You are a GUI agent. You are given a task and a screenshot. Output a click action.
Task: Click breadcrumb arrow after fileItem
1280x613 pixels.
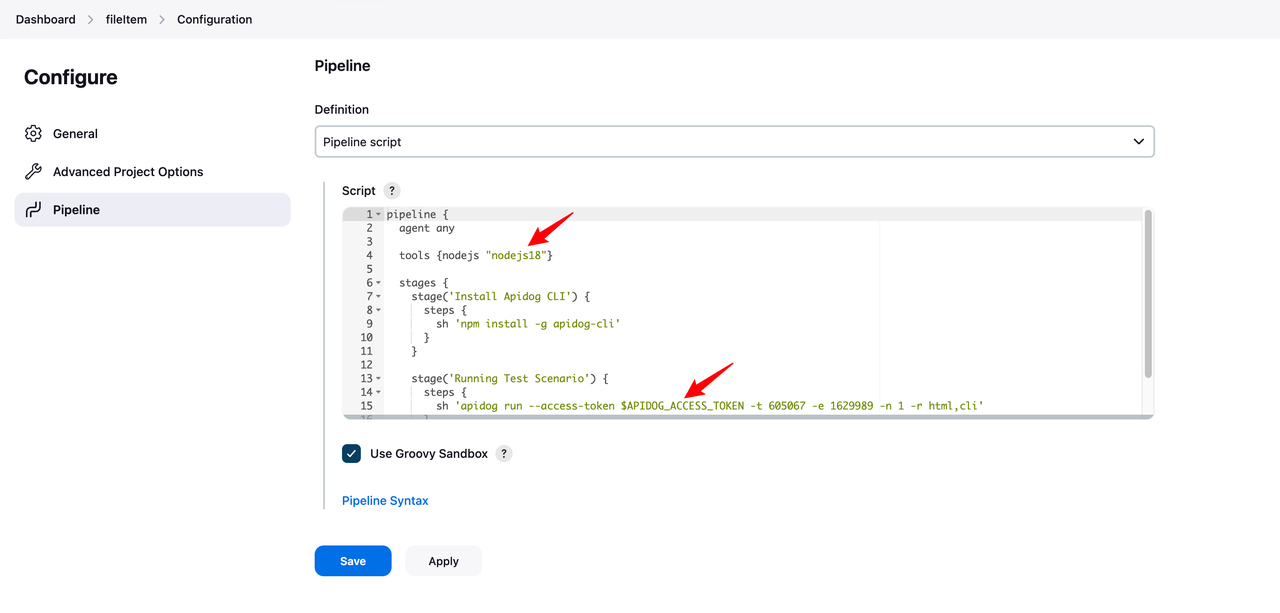162,20
